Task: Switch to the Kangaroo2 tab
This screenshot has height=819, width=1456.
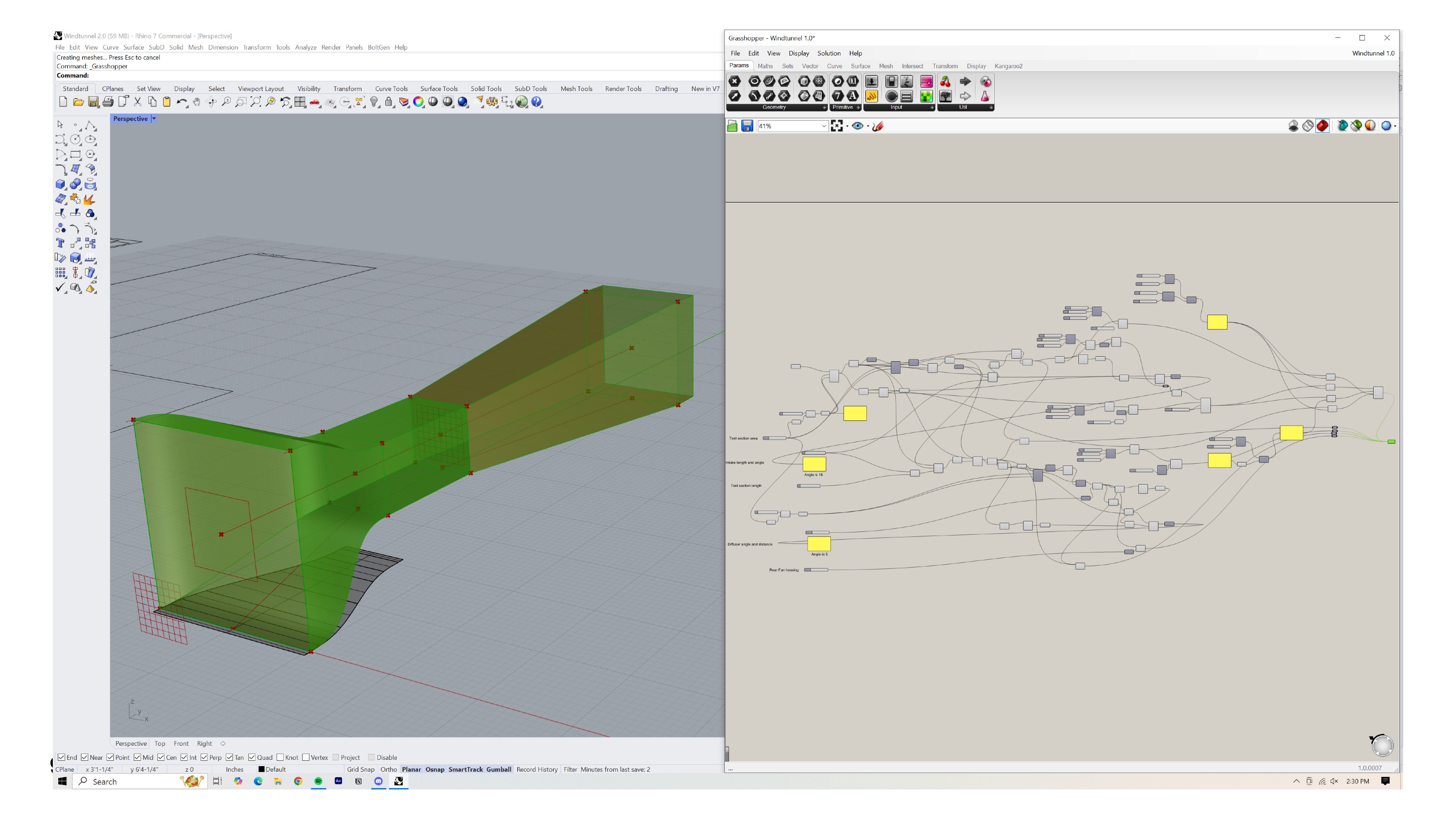Action: pyautogui.click(x=1008, y=66)
